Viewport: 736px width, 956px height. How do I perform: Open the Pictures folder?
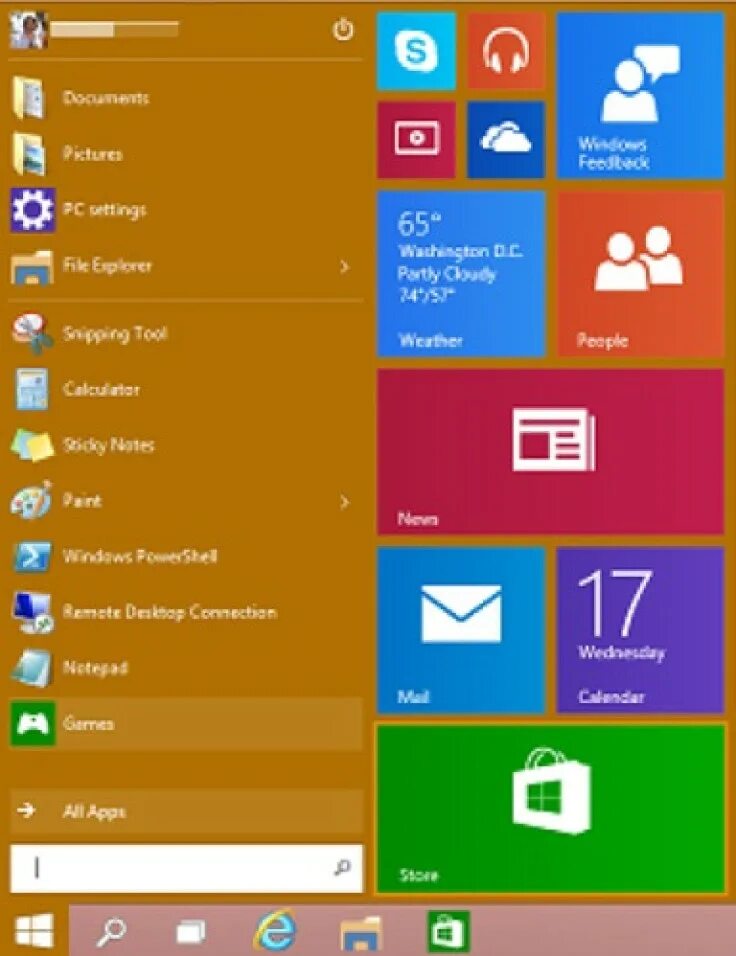tap(186, 154)
